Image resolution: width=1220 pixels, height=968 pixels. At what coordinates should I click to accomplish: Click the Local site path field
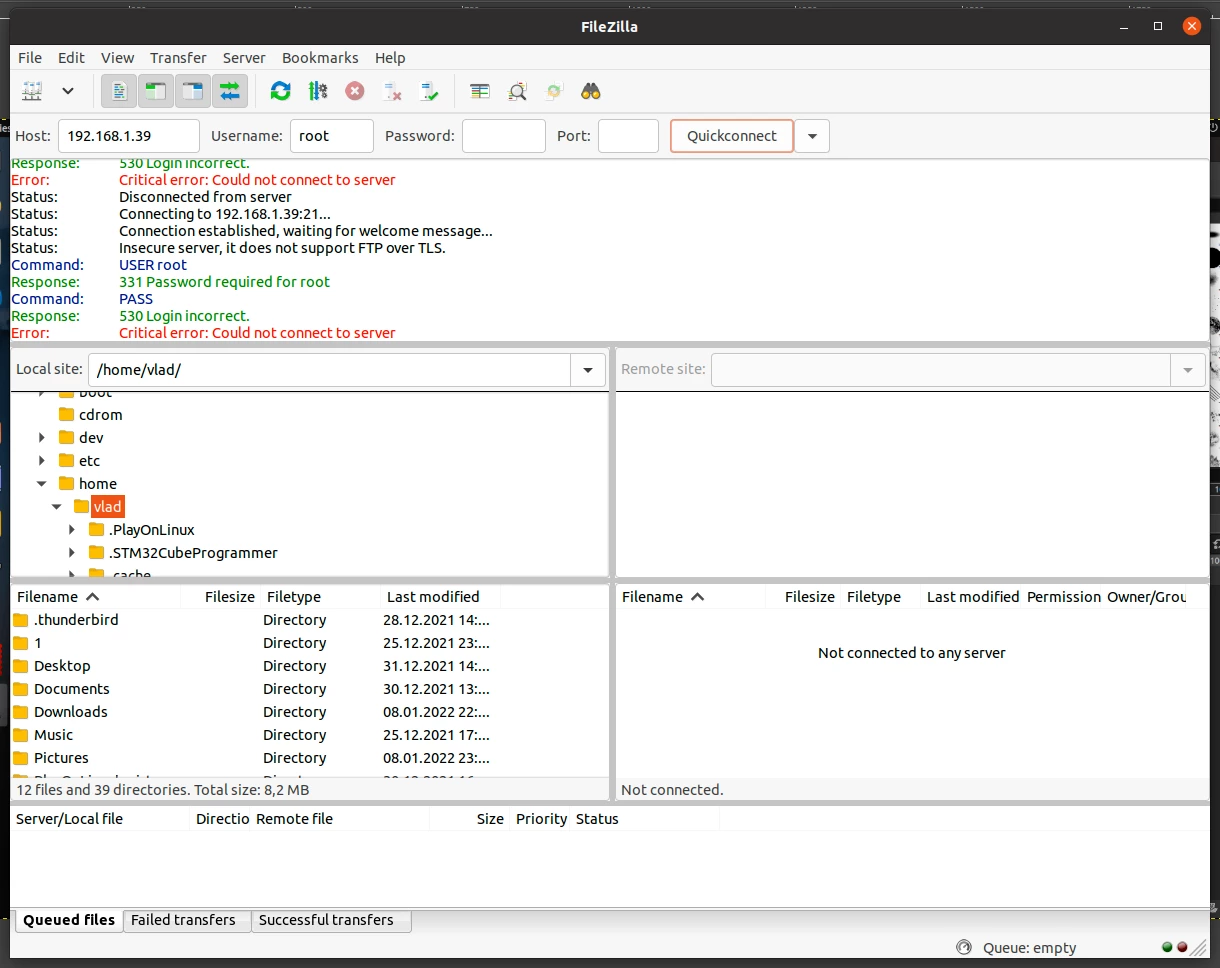click(329, 370)
